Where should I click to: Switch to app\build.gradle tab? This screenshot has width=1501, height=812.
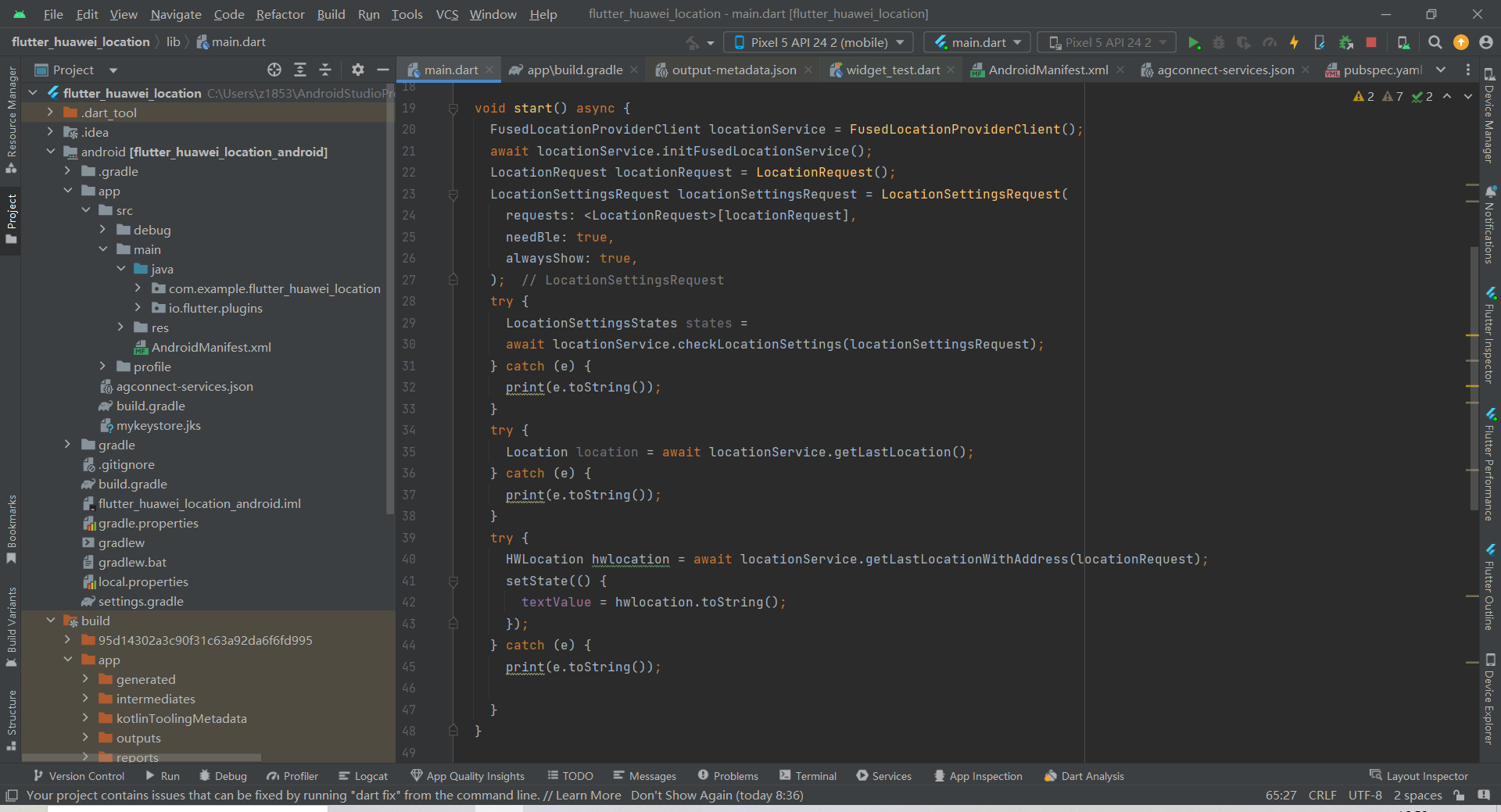click(574, 70)
